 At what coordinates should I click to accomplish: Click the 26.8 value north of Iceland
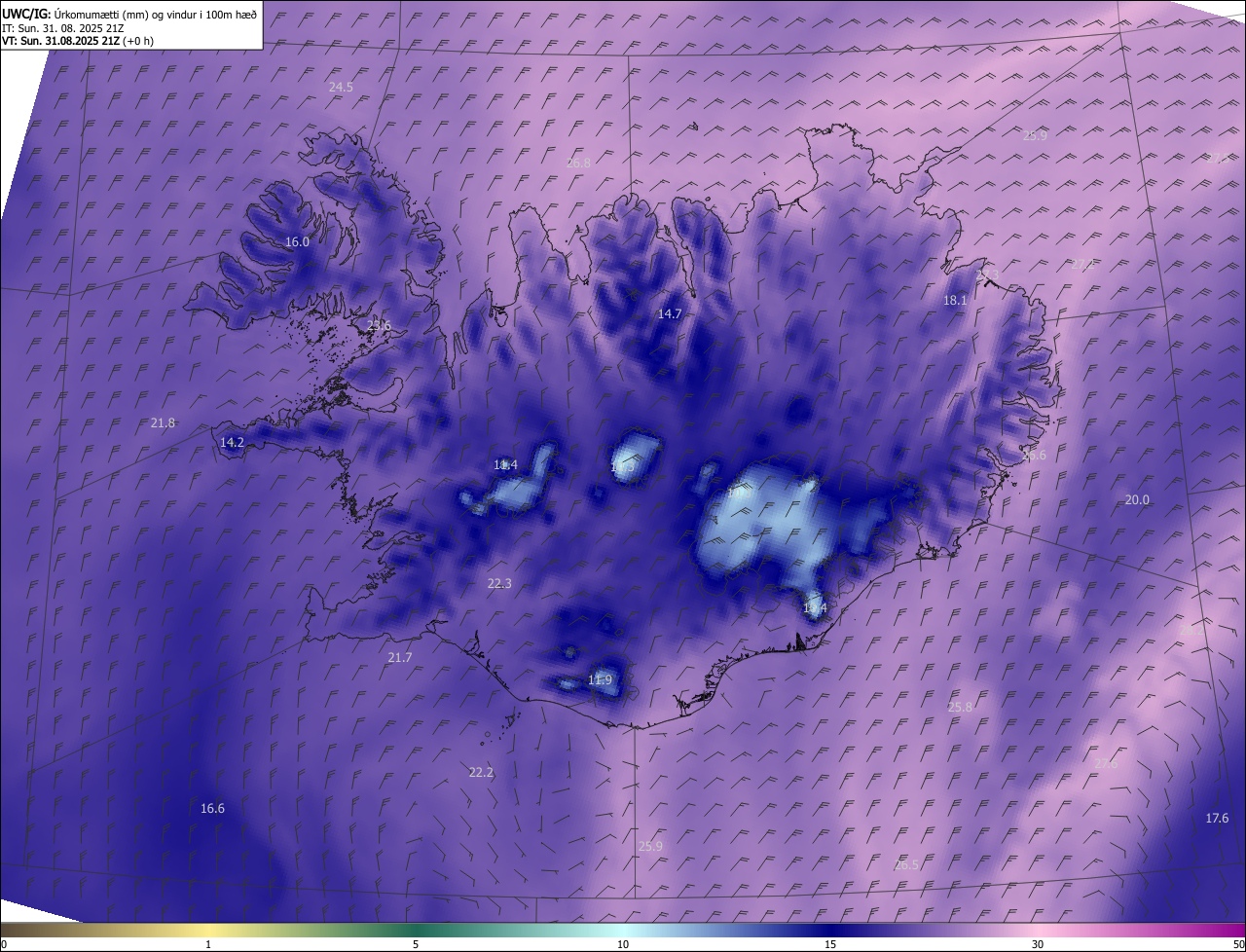[x=578, y=163]
